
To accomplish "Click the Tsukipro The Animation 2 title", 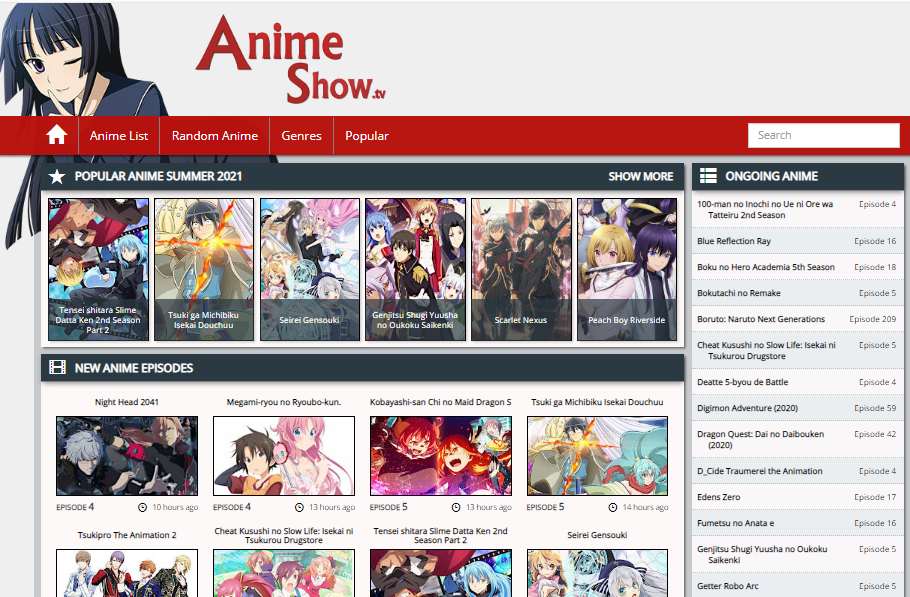I will [x=127, y=534].
